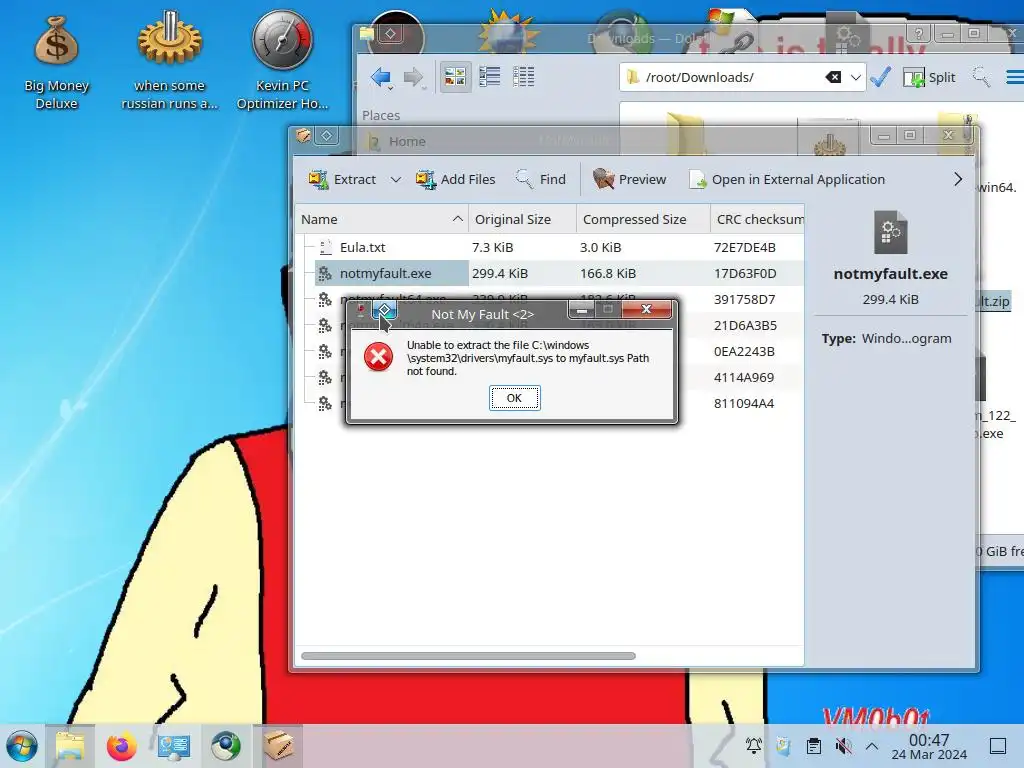The height and width of the screenshot is (768, 1024).
Task: Open the Extract dropdown arrow
Action: point(395,180)
